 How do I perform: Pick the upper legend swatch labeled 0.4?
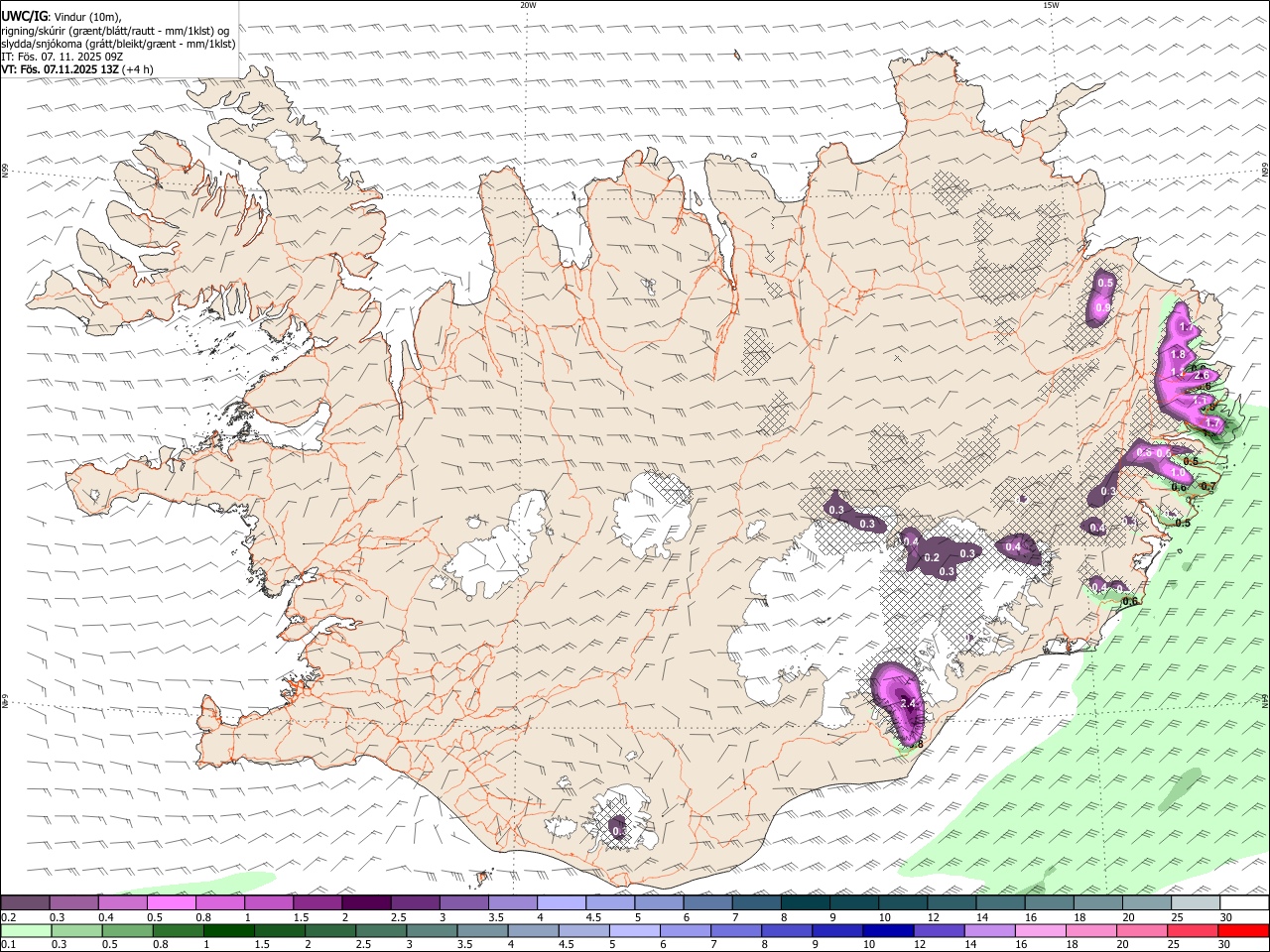click(x=122, y=902)
